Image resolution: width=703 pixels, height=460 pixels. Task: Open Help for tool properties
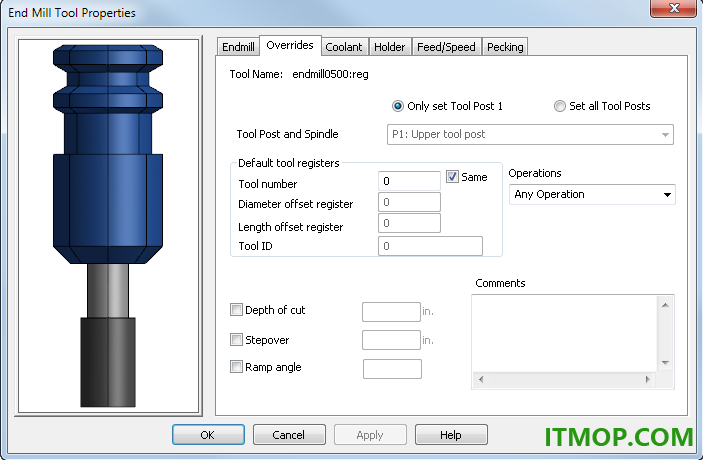pyautogui.click(x=451, y=435)
